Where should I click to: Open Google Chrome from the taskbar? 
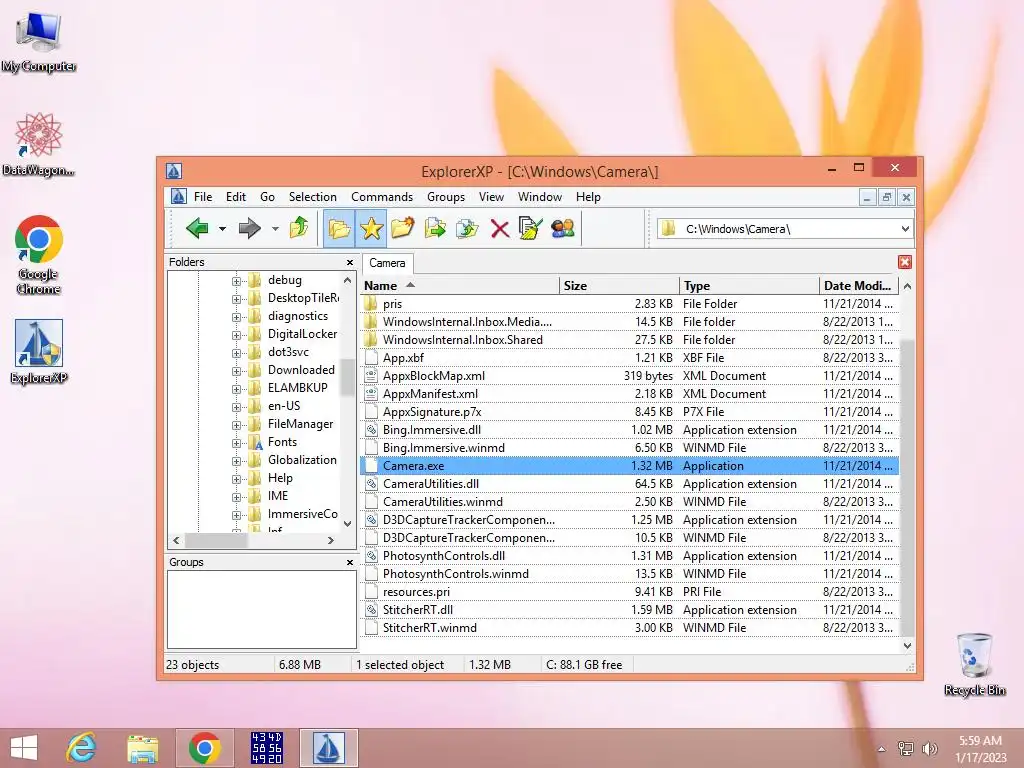pyautogui.click(x=204, y=748)
